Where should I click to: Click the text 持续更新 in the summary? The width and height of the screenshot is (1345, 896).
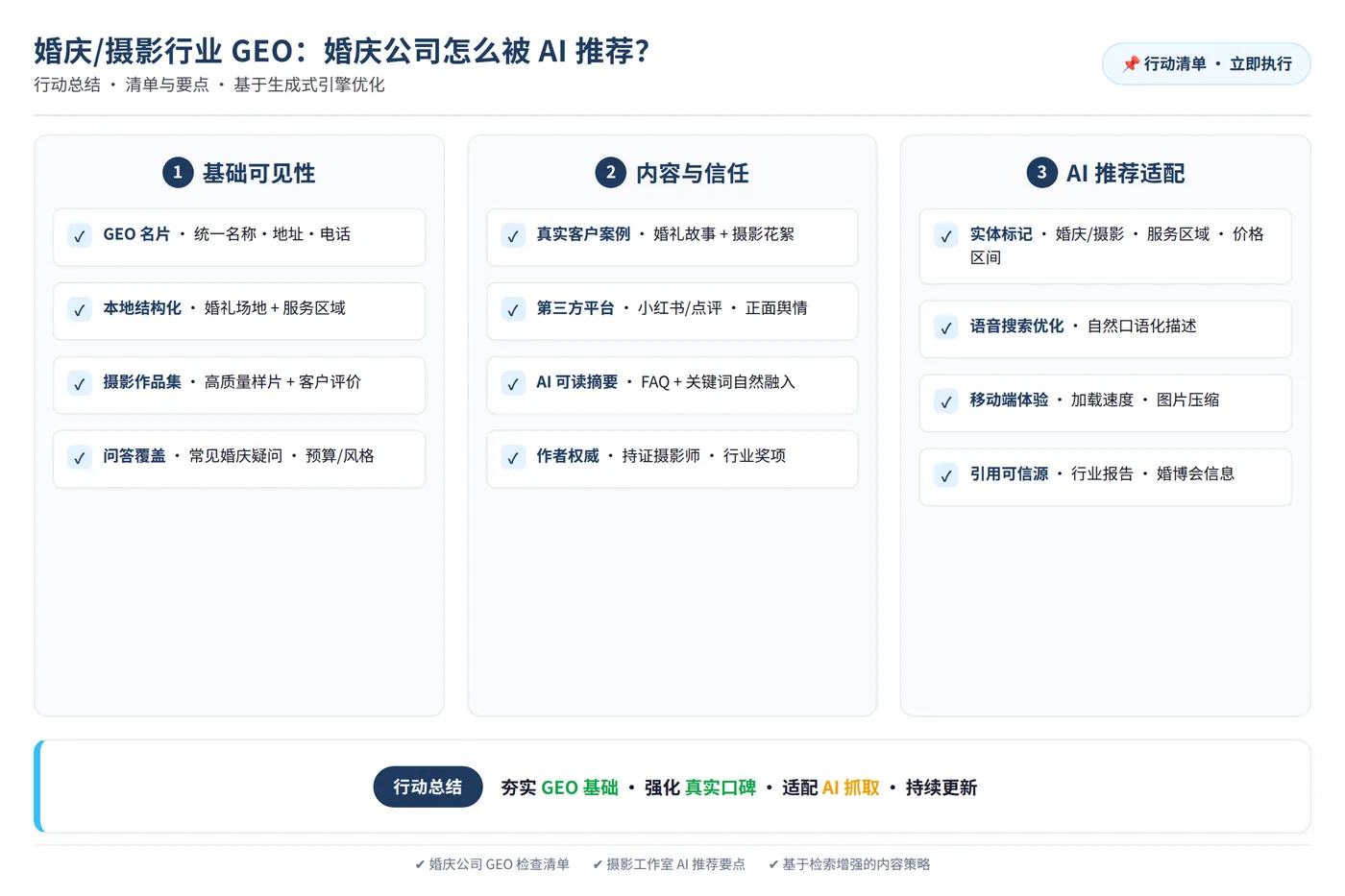(941, 787)
